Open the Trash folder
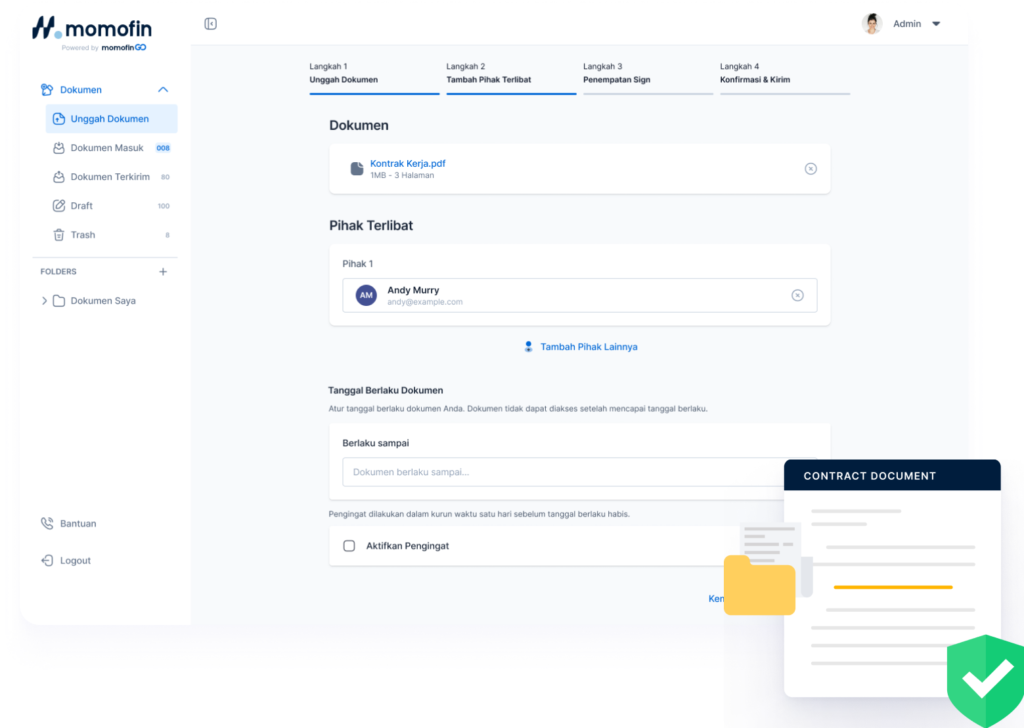 83,235
